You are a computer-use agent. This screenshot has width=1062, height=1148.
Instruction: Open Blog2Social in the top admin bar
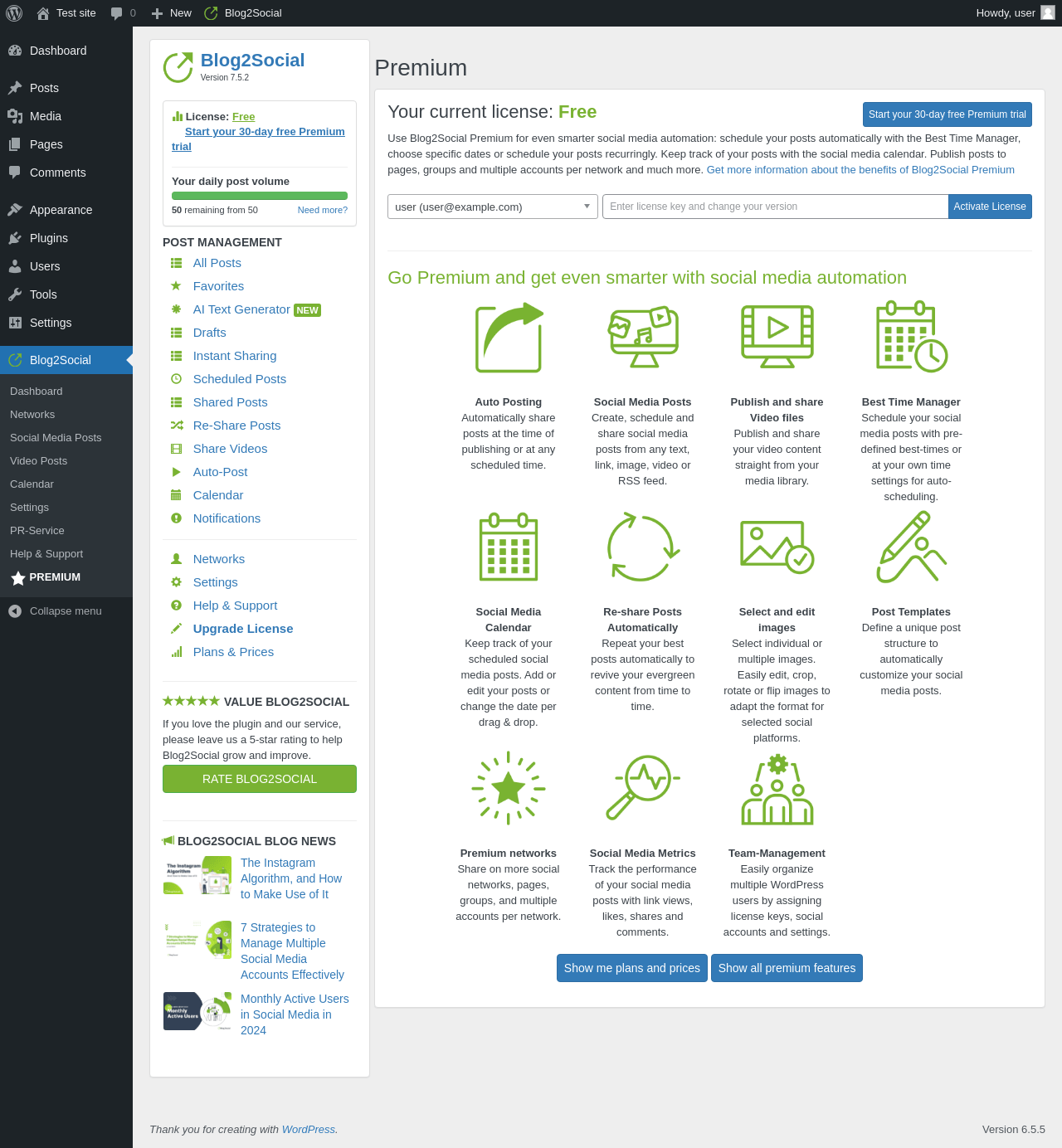click(x=243, y=13)
